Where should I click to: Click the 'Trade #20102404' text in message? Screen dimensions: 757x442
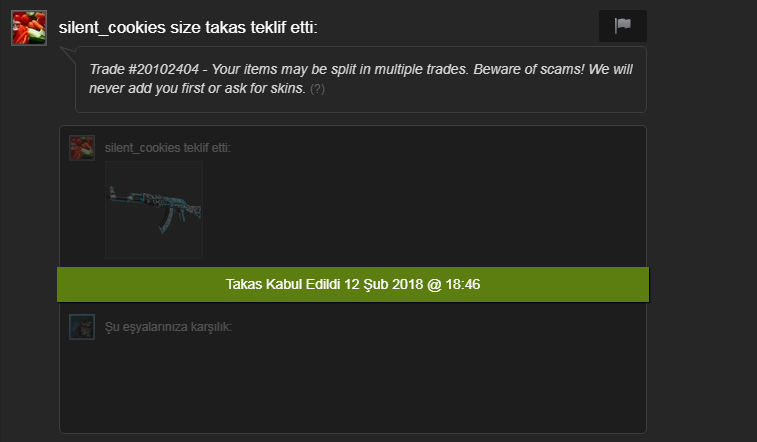144,69
